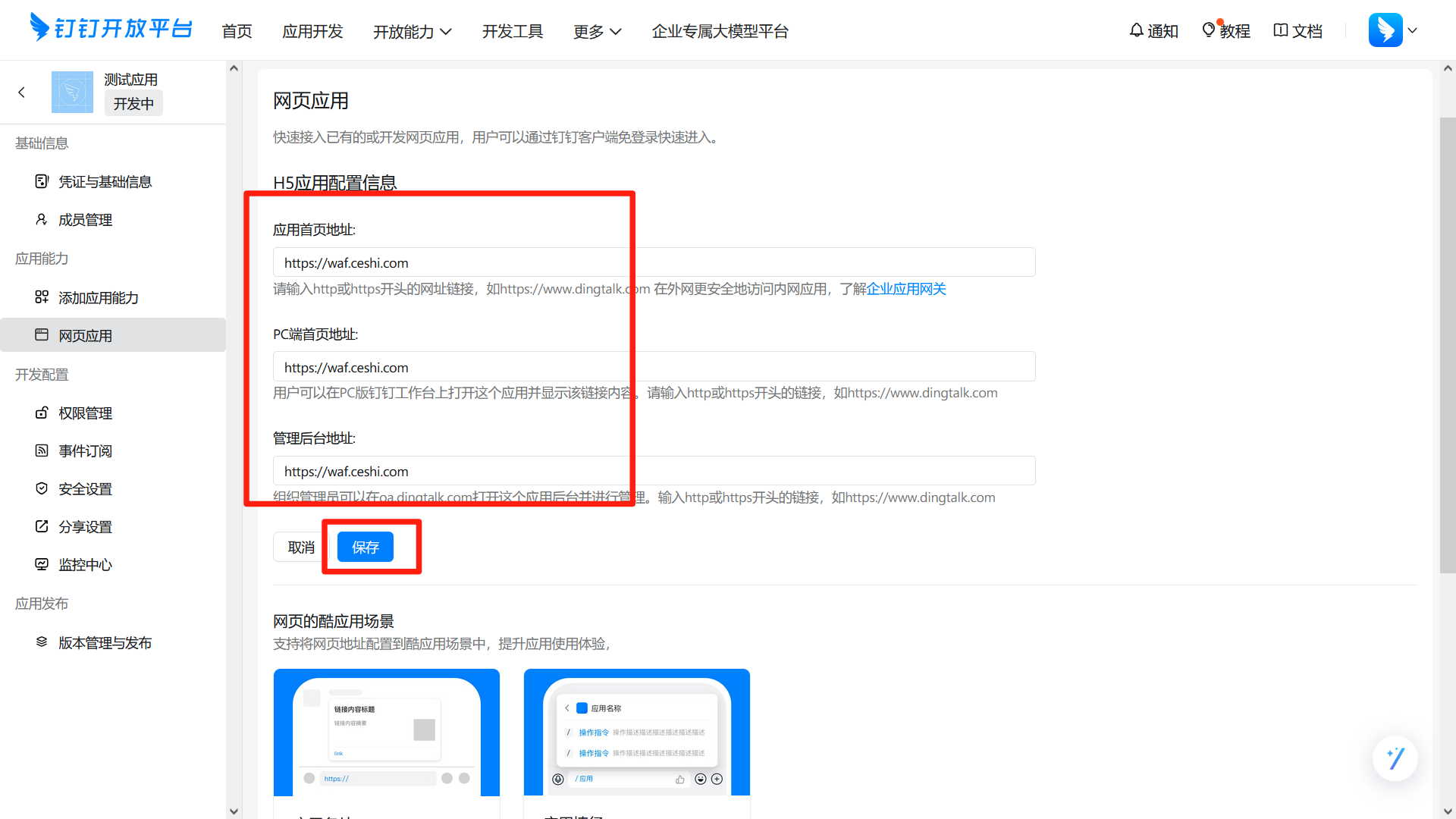Click the H5应用配置信息 heading
This screenshot has height=819, width=1456.
point(335,183)
